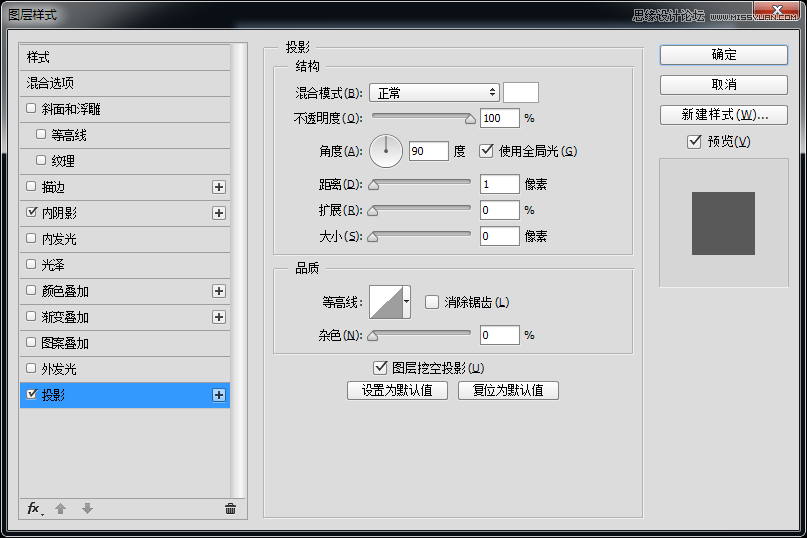Open the contour picker dropdown arrow
The image size is (807, 538).
(x=407, y=302)
